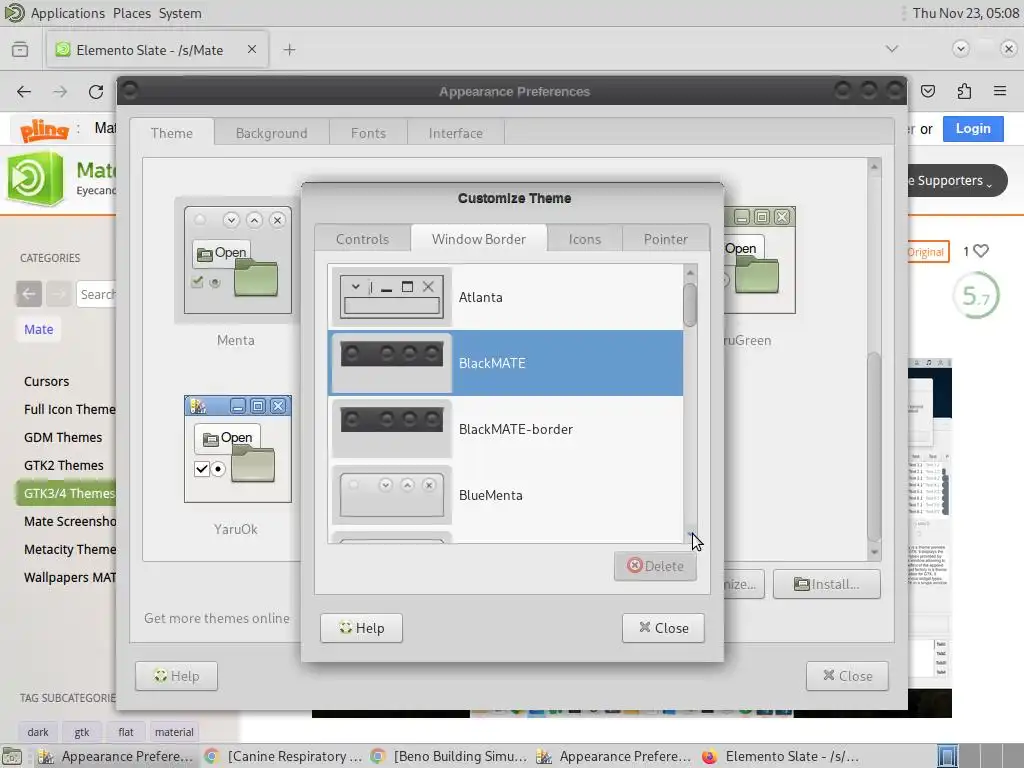Switch to the Window Border tab
Image resolution: width=1024 pixels, height=768 pixels.
click(479, 239)
